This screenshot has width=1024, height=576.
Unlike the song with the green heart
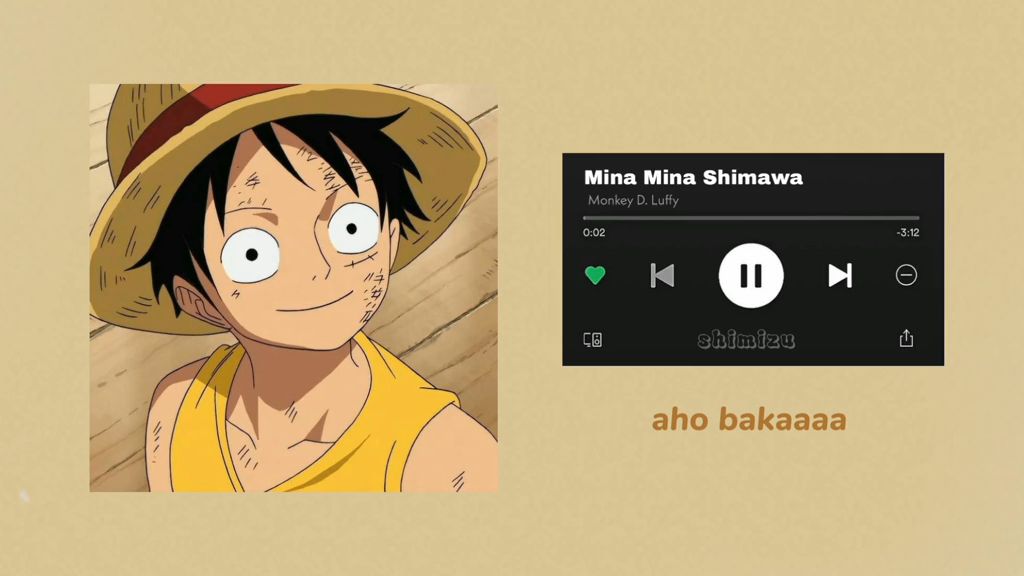(594, 275)
